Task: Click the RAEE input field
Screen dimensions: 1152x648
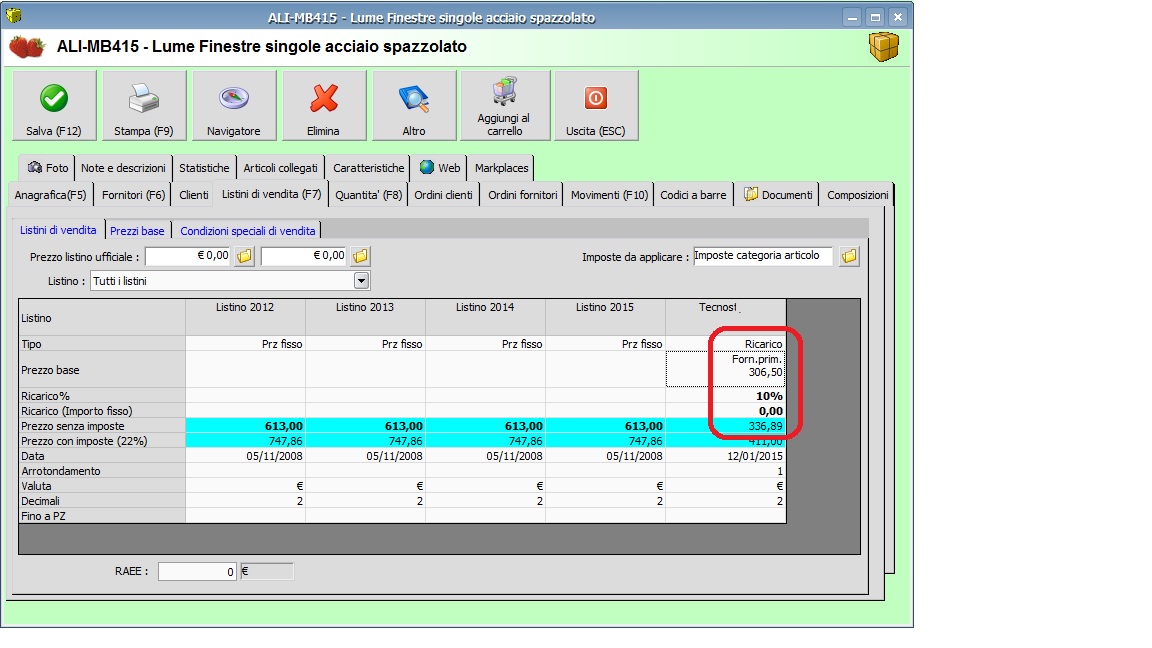Action: (x=197, y=571)
